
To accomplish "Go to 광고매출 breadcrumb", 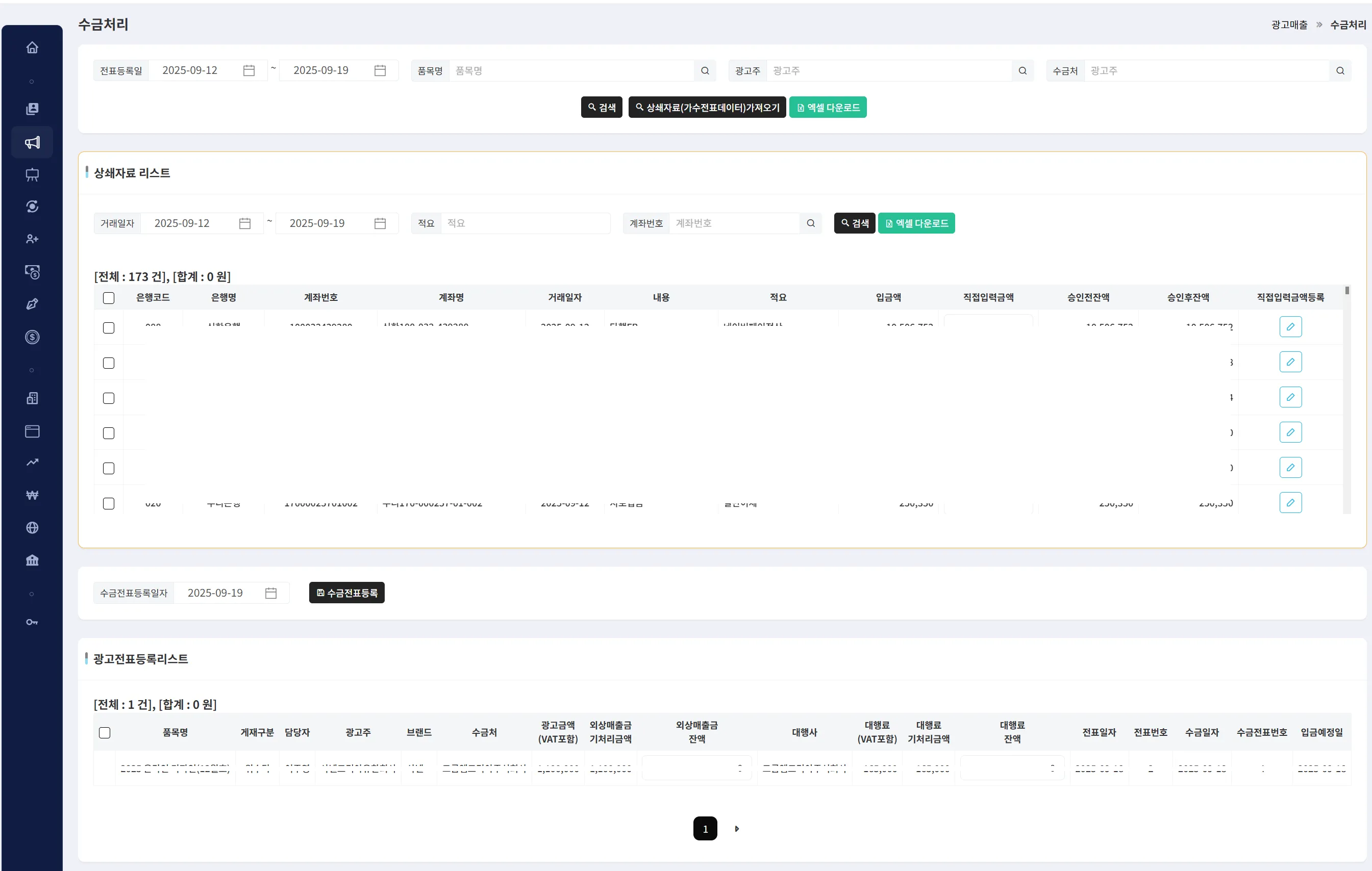I will 1289,24.
